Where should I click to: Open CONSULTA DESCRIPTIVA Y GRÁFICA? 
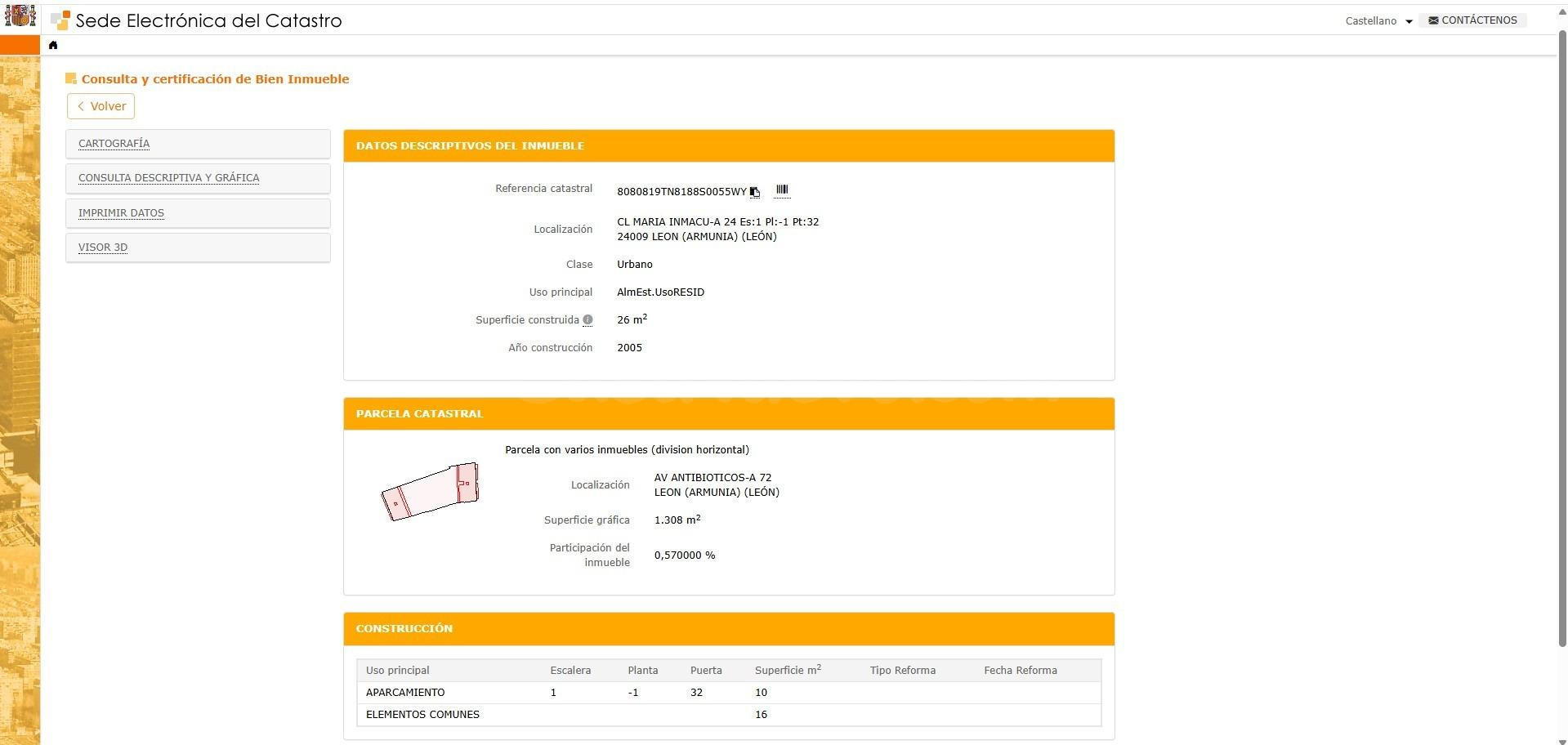coord(198,178)
